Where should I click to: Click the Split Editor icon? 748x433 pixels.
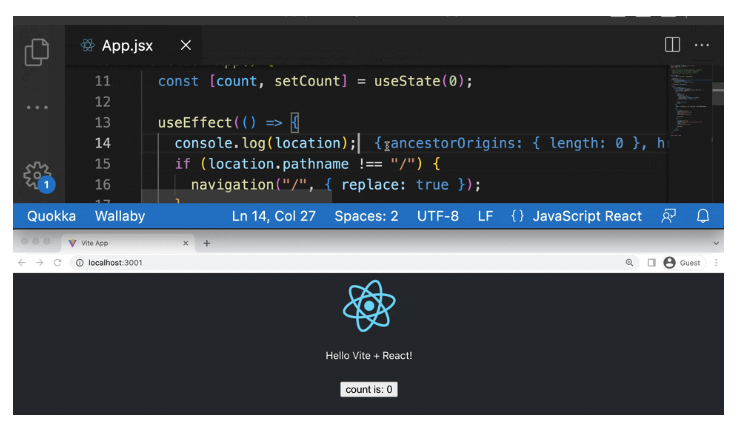(x=672, y=45)
